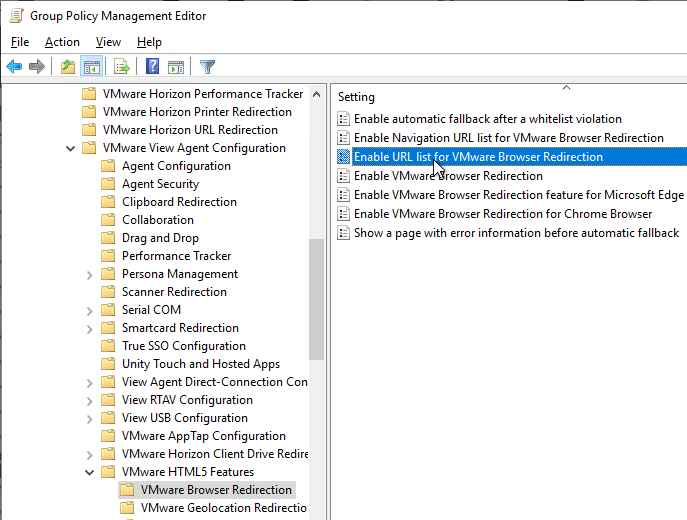687x520 pixels.
Task: Click the tree pane scrollbar thumb
Action: click(316, 299)
